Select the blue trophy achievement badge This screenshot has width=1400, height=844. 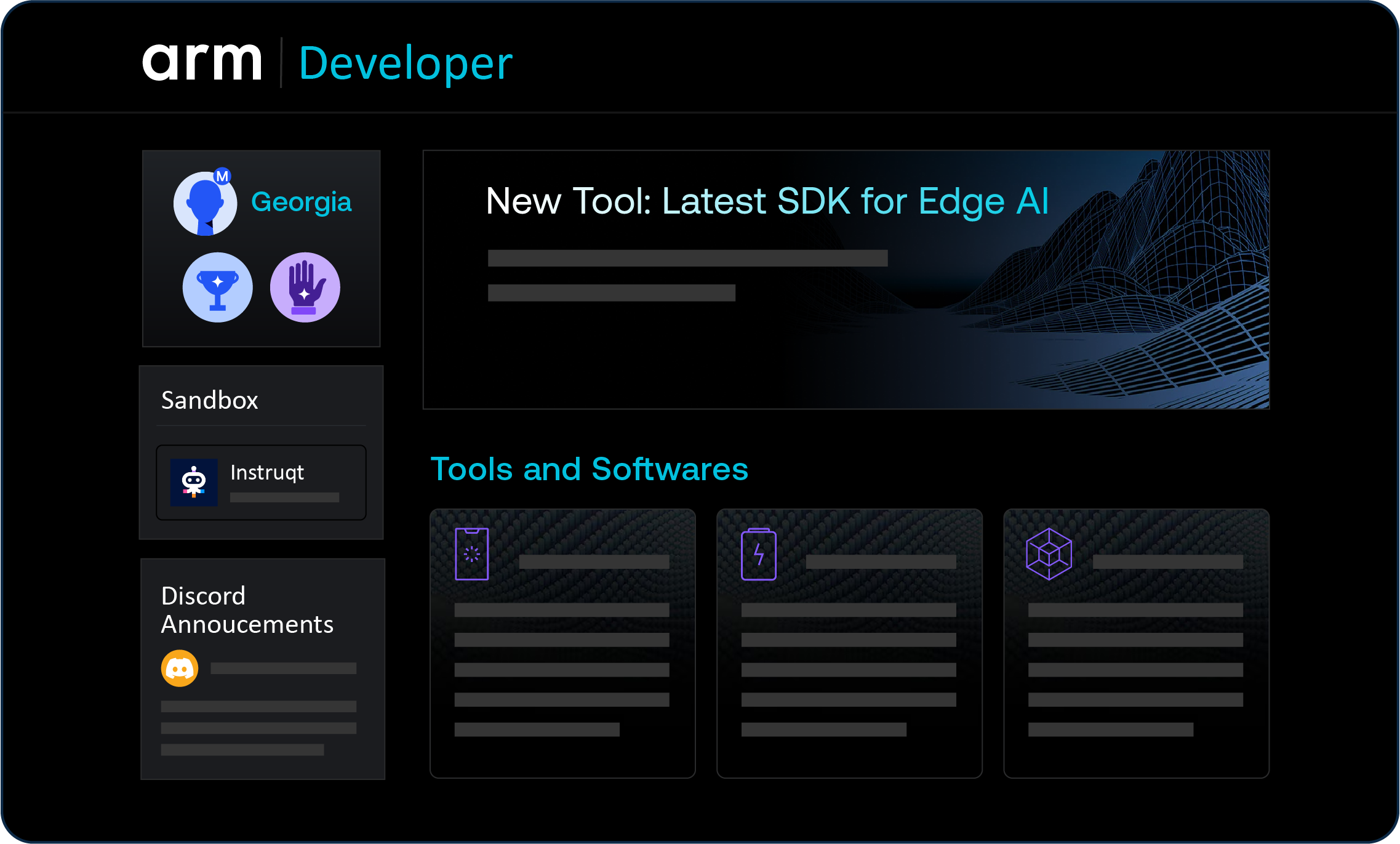point(218,287)
